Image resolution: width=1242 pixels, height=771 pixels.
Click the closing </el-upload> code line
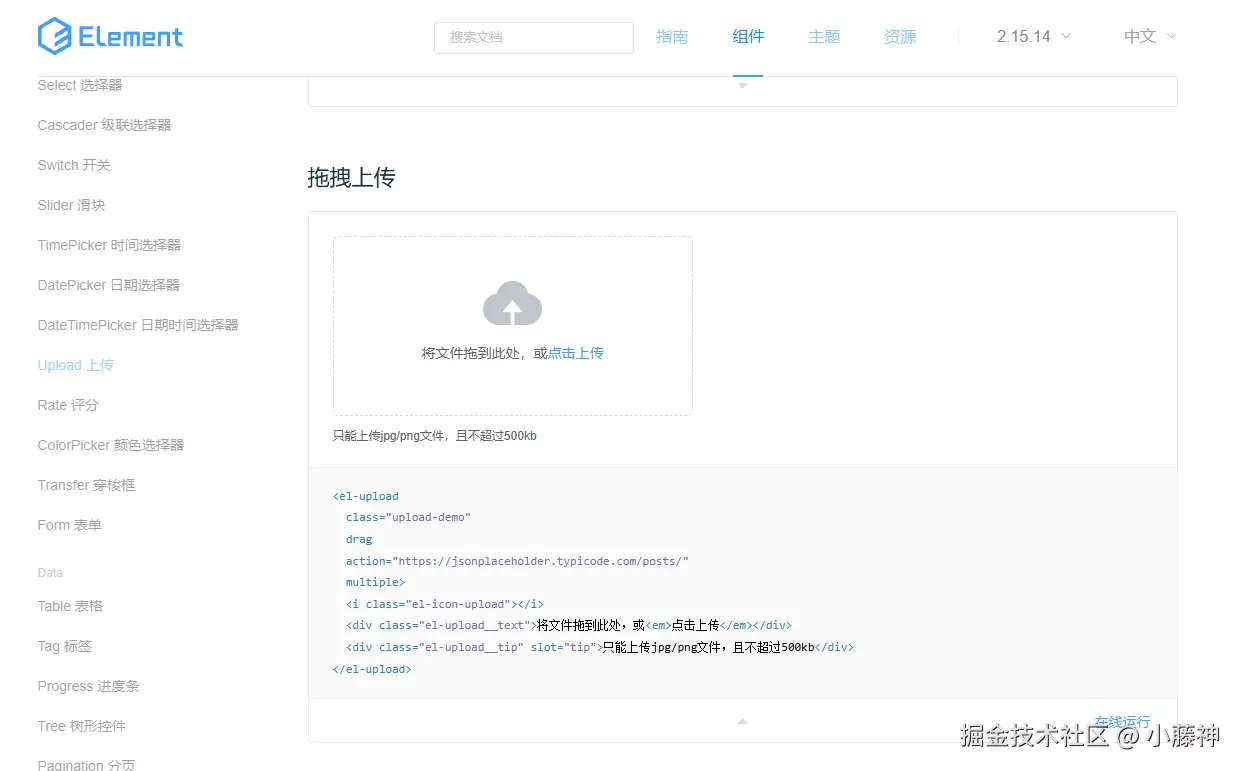point(372,669)
